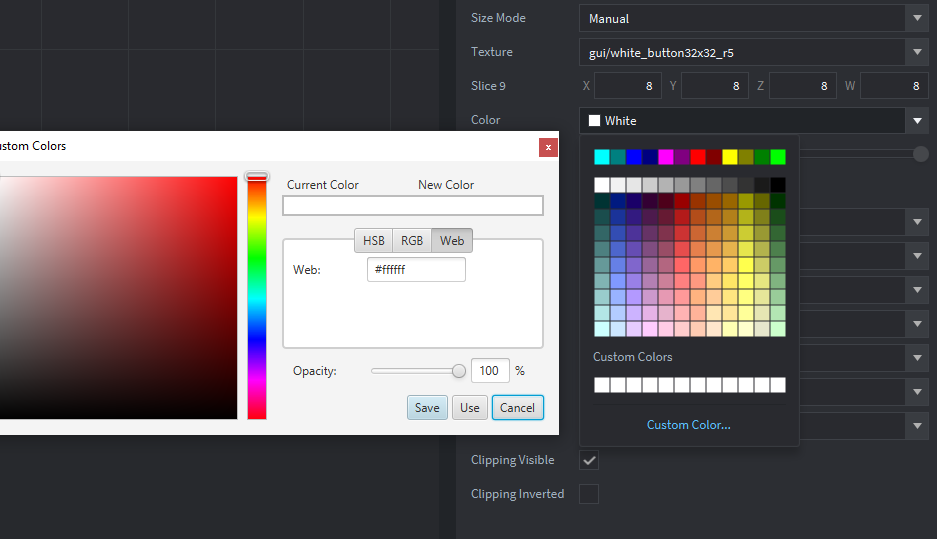Click the Save button
937x539 pixels.
coord(427,408)
